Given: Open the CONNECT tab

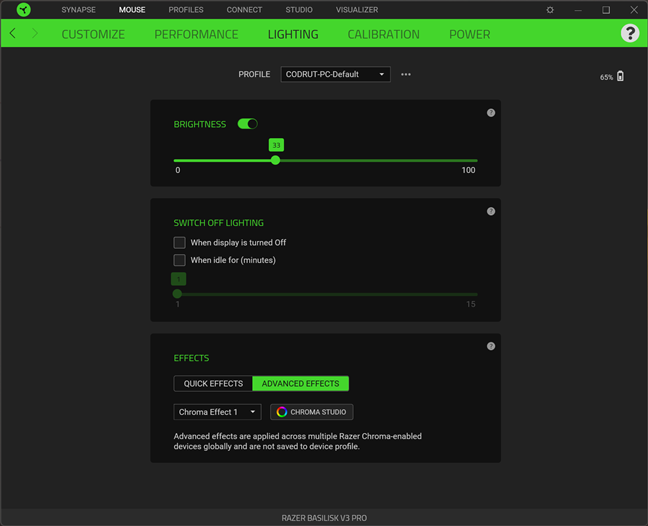Looking at the screenshot, I should coord(244,10).
